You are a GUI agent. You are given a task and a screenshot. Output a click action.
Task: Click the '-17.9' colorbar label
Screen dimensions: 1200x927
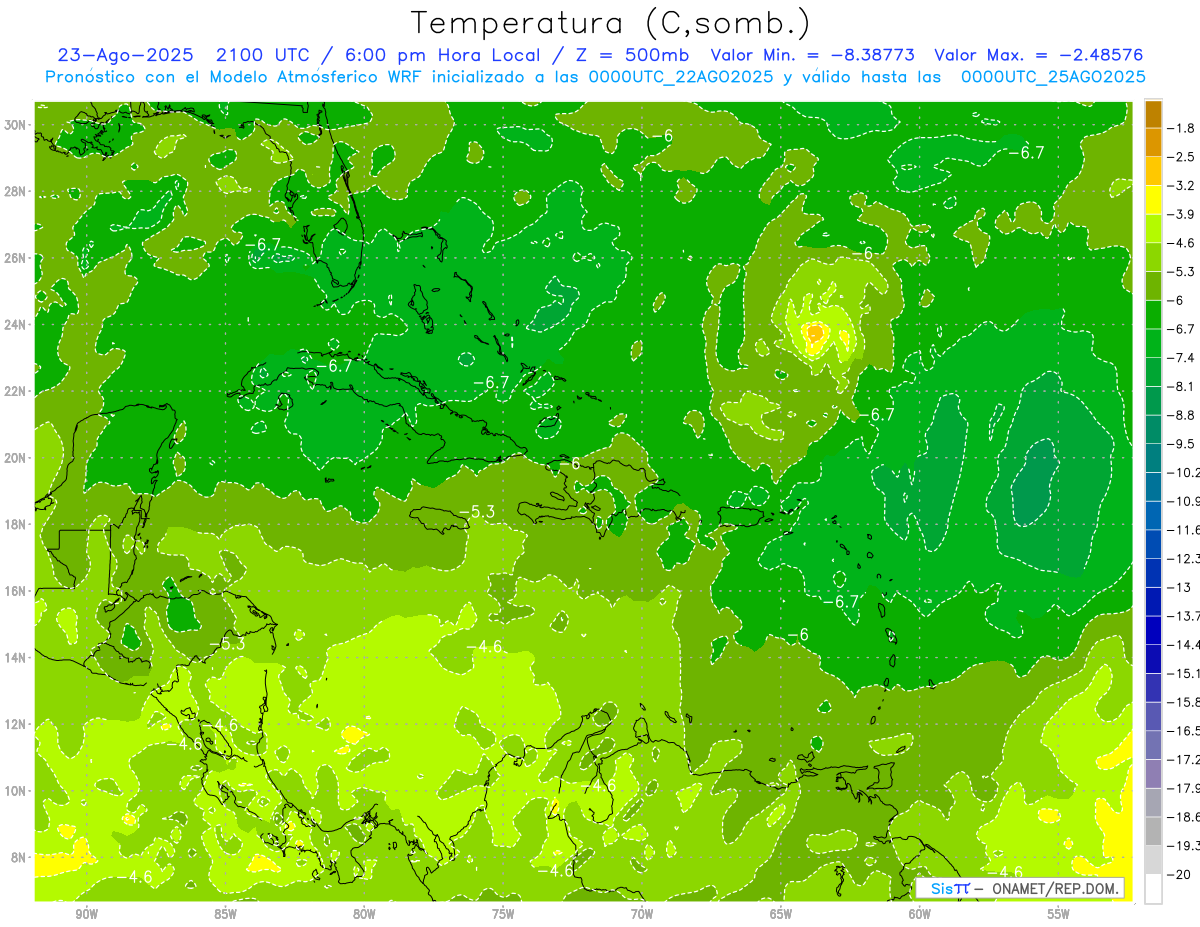click(x=1183, y=788)
